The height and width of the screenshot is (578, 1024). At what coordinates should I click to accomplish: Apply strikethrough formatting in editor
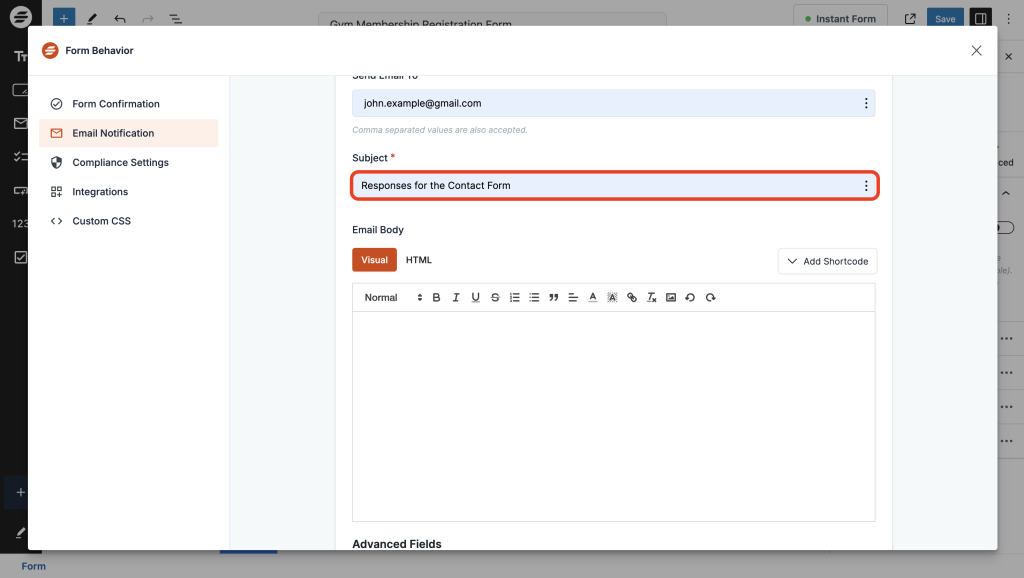pyautogui.click(x=495, y=298)
